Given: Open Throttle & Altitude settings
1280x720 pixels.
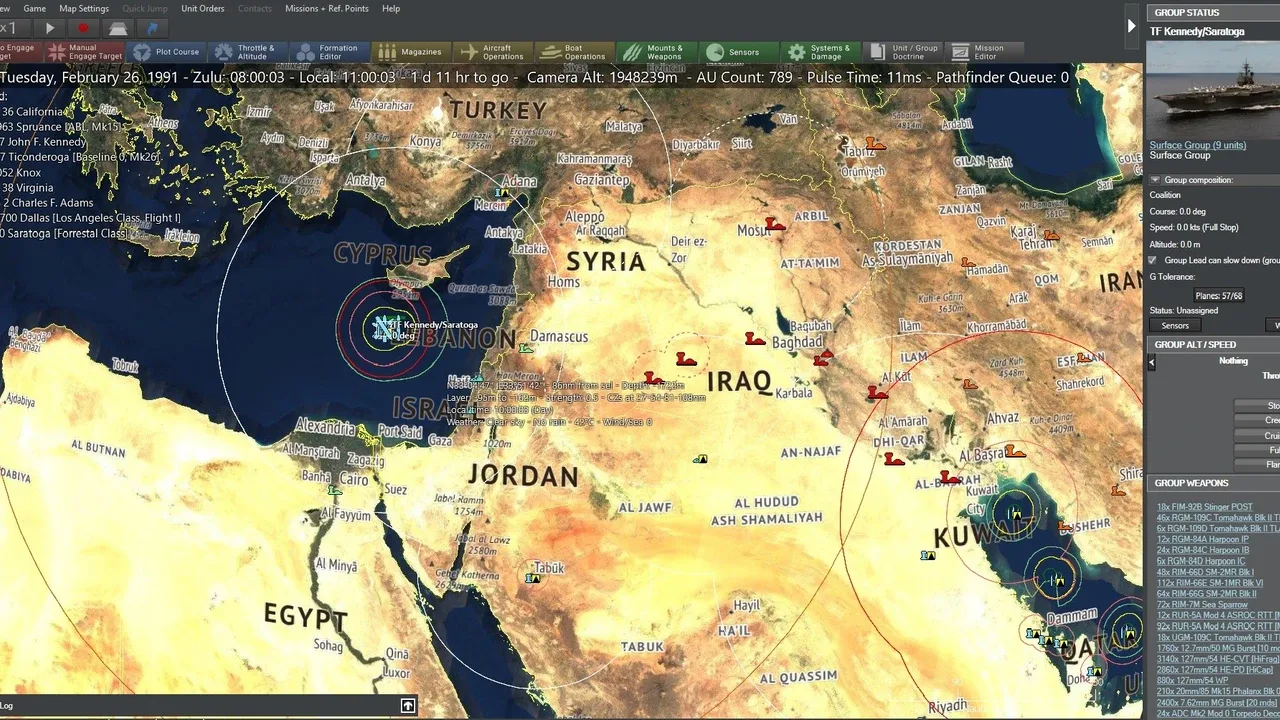Looking at the screenshot, I should coord(247,52).
